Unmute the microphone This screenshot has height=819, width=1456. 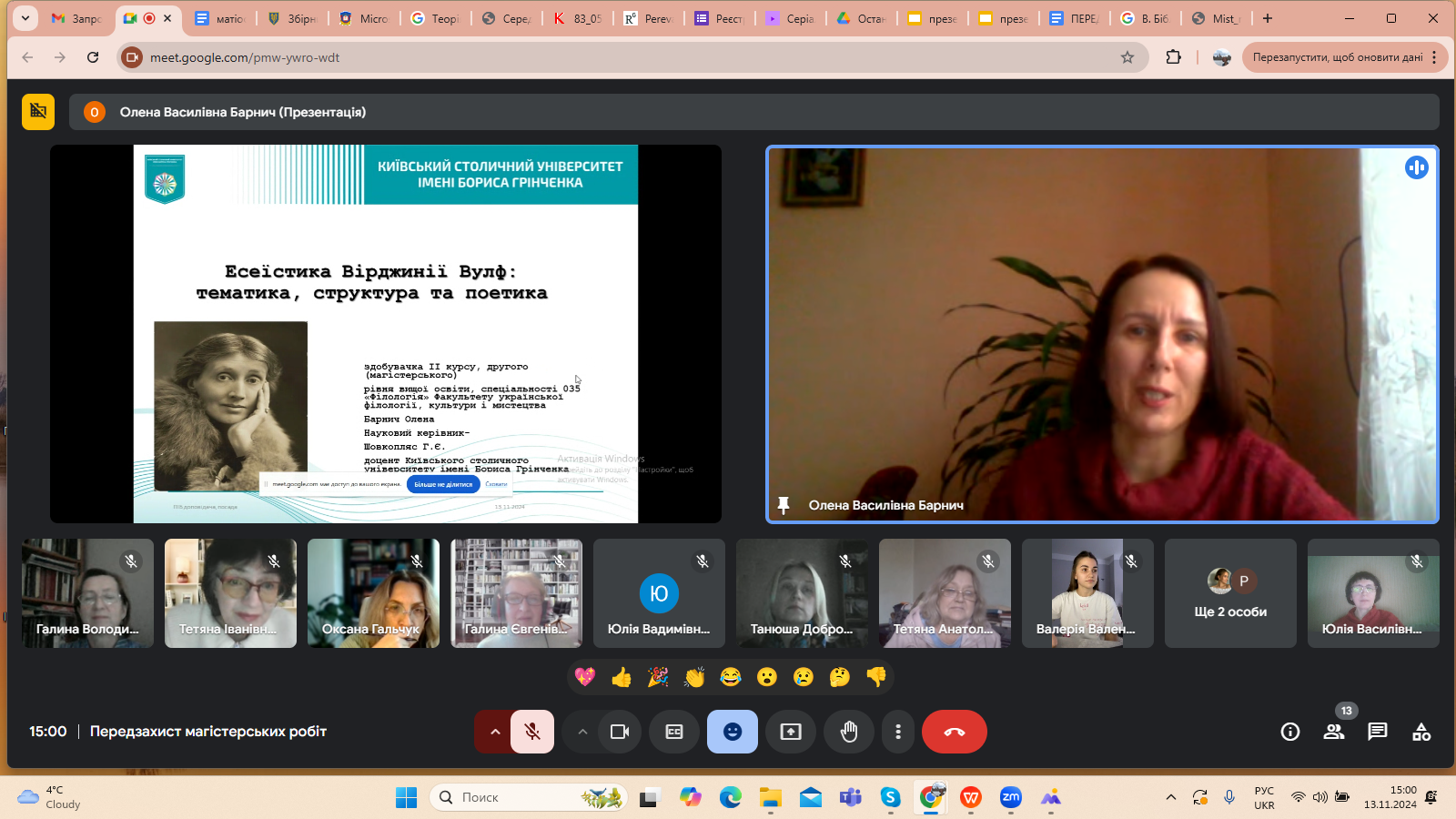[x=532, y=732]
